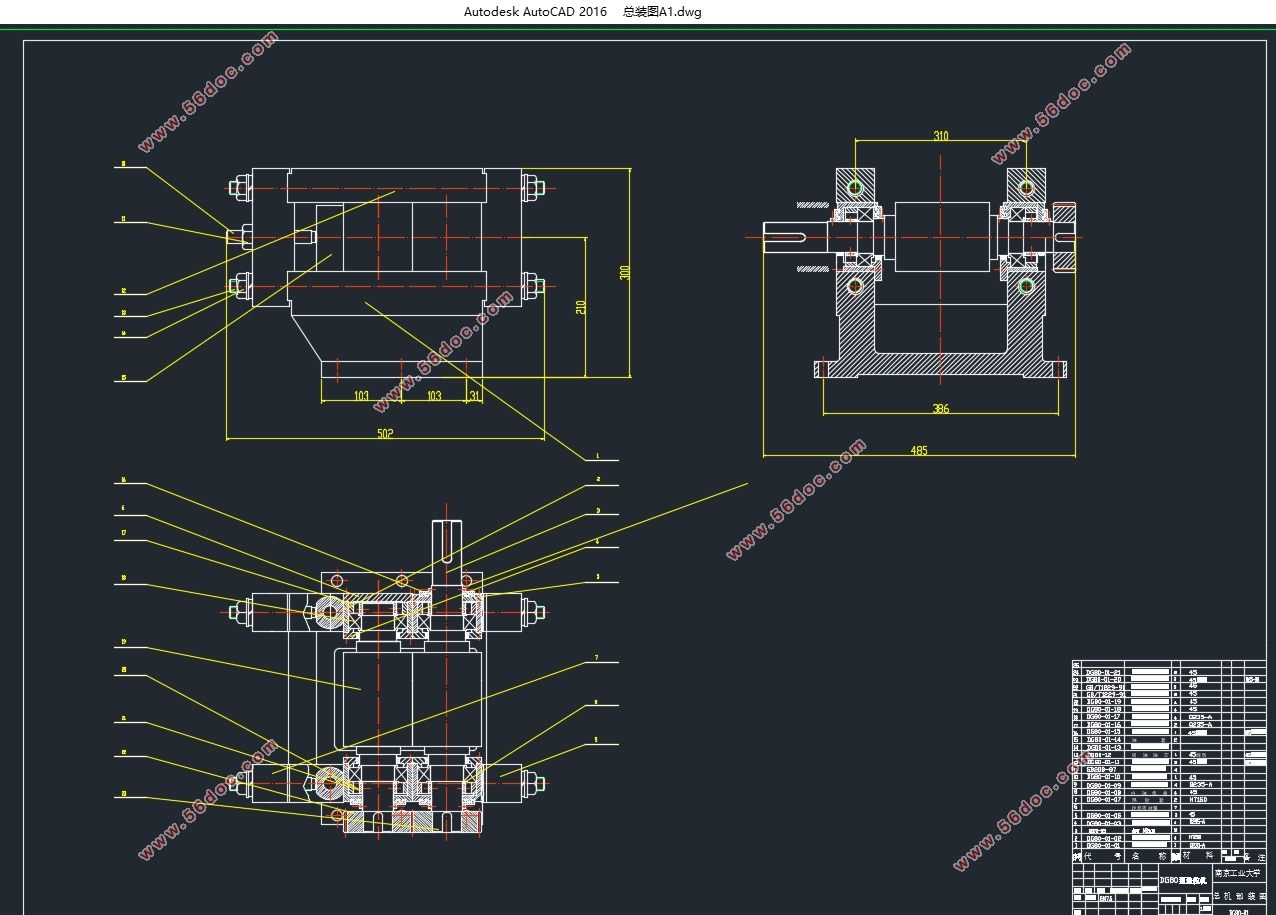This screenshot has width=1276, height=915.
Task: Select the 300 vertical dimension text
Action: pos(625,272)
